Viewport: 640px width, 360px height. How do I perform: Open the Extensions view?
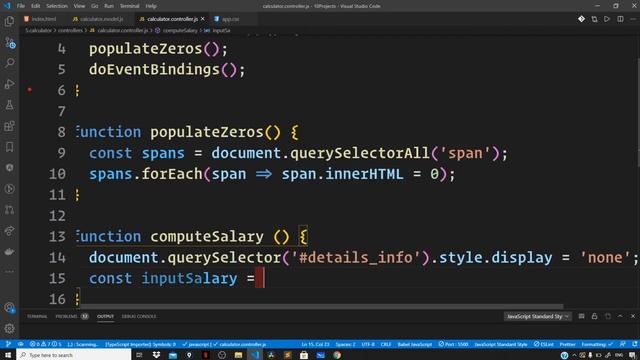(9, 126)
